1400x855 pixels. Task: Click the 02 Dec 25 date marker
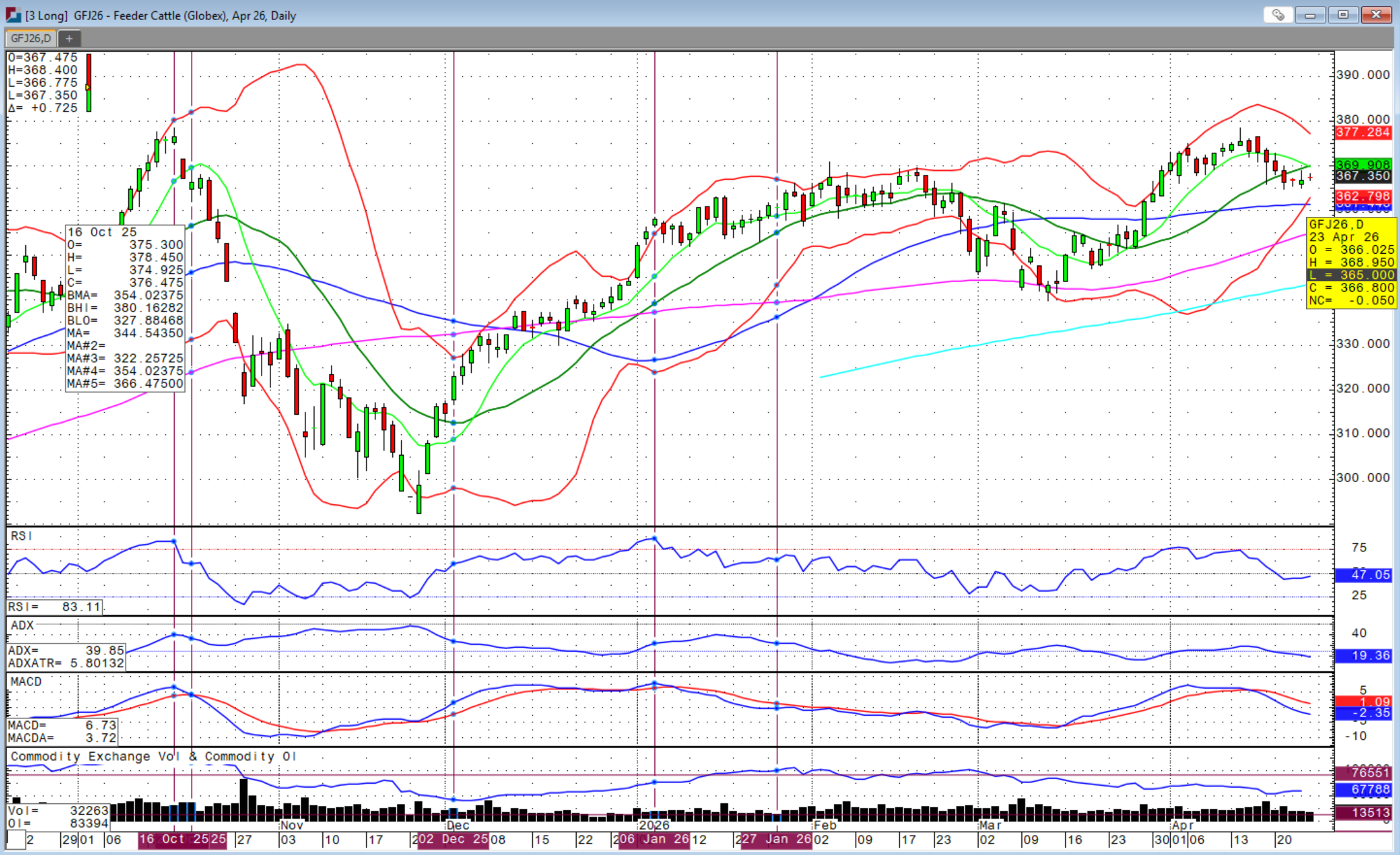pos(452,839)
